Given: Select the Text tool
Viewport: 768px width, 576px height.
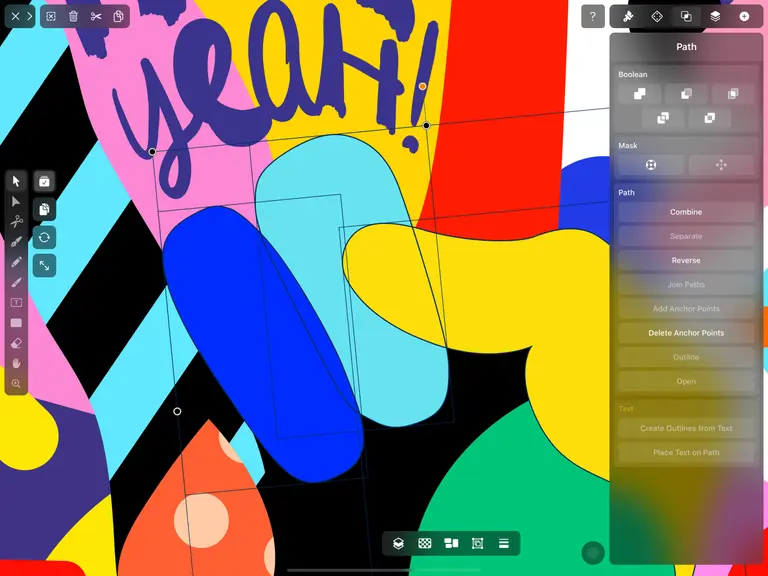Looking at the screenshot, I should (16, 302).
